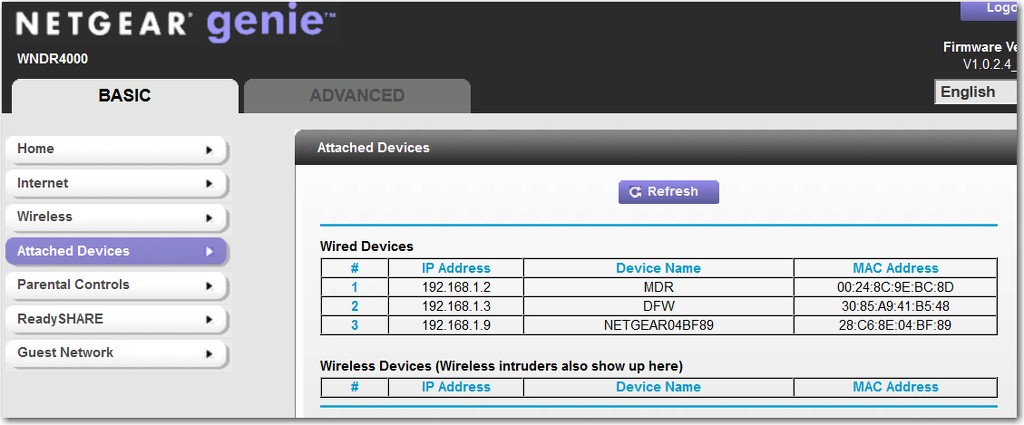Screen dimensions: 1024x425
Task: Click the NETGEAR genie logo
Action: tap(174, 25)
